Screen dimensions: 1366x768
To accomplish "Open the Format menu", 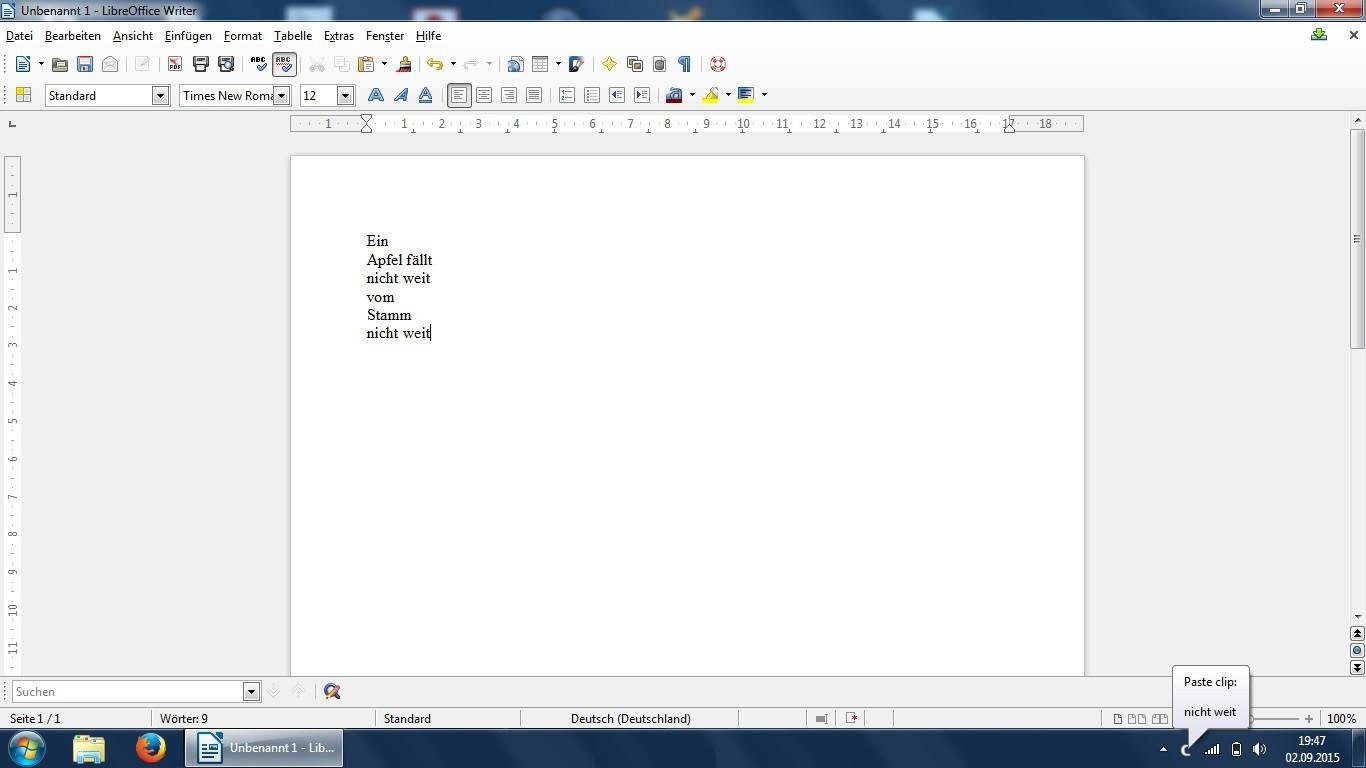I will coord(243,36).
